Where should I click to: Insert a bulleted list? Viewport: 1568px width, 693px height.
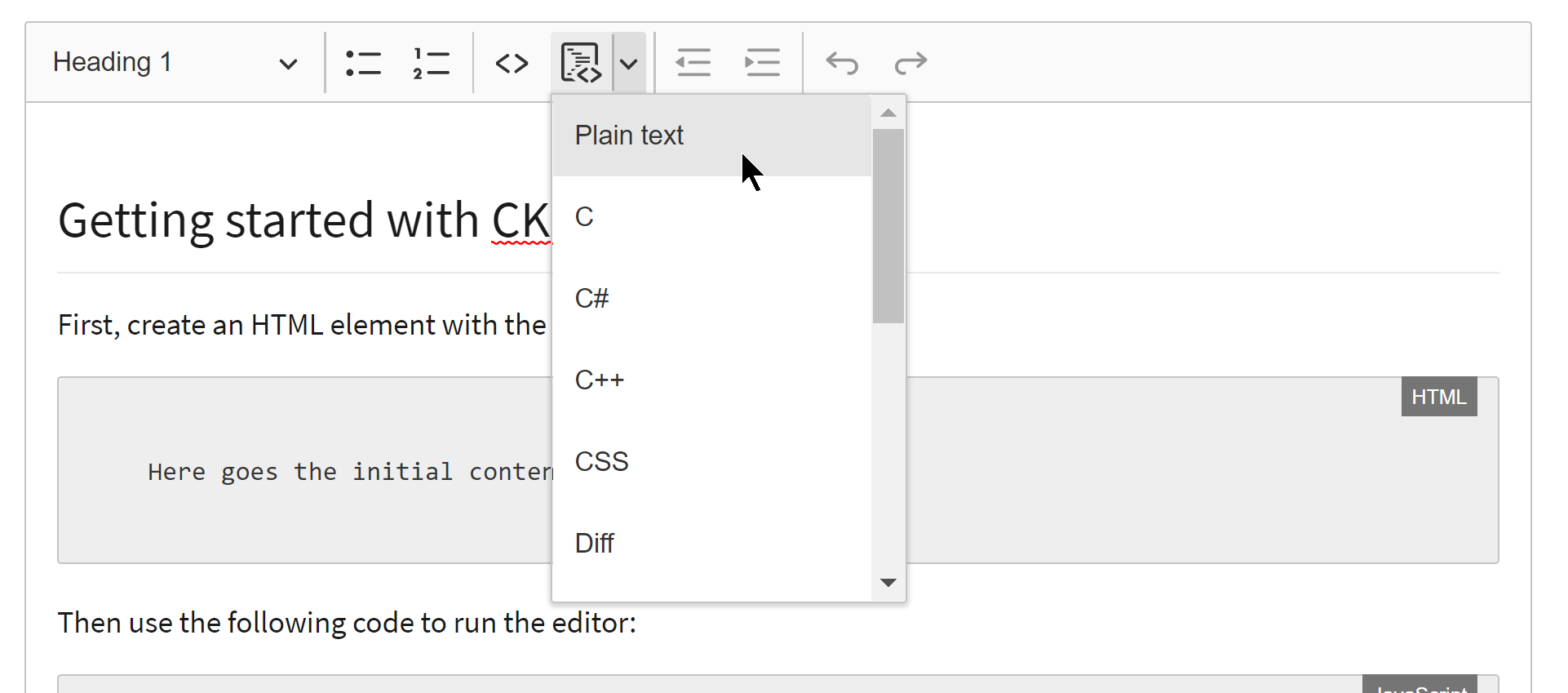(363, 63)
